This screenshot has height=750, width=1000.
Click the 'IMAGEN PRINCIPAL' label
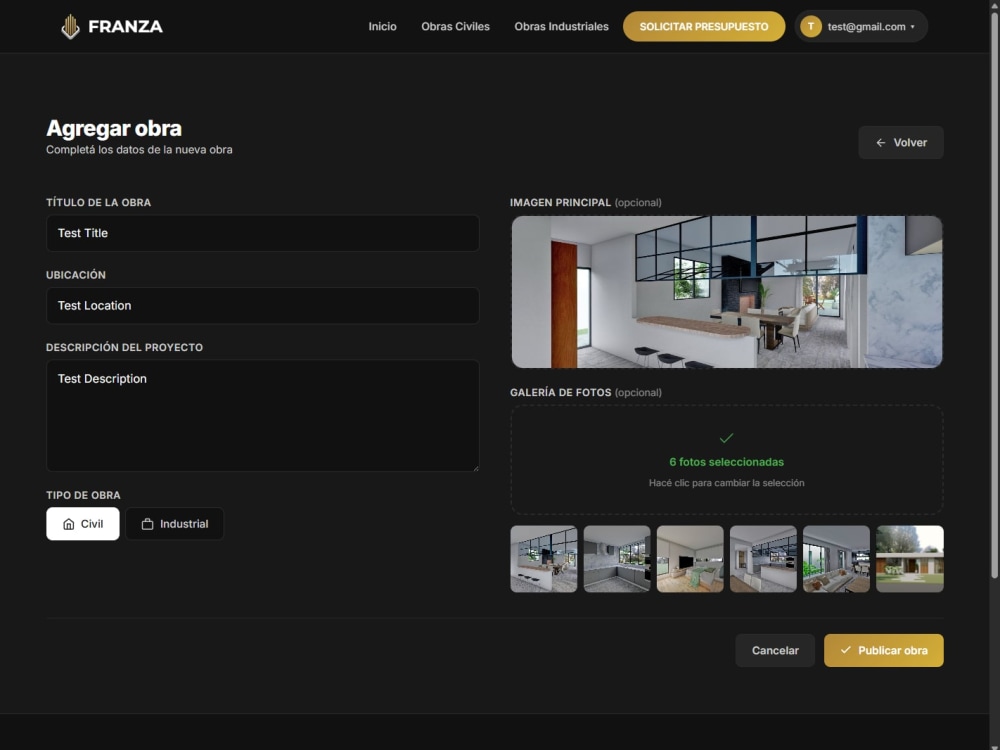click(x=561, y=202)
